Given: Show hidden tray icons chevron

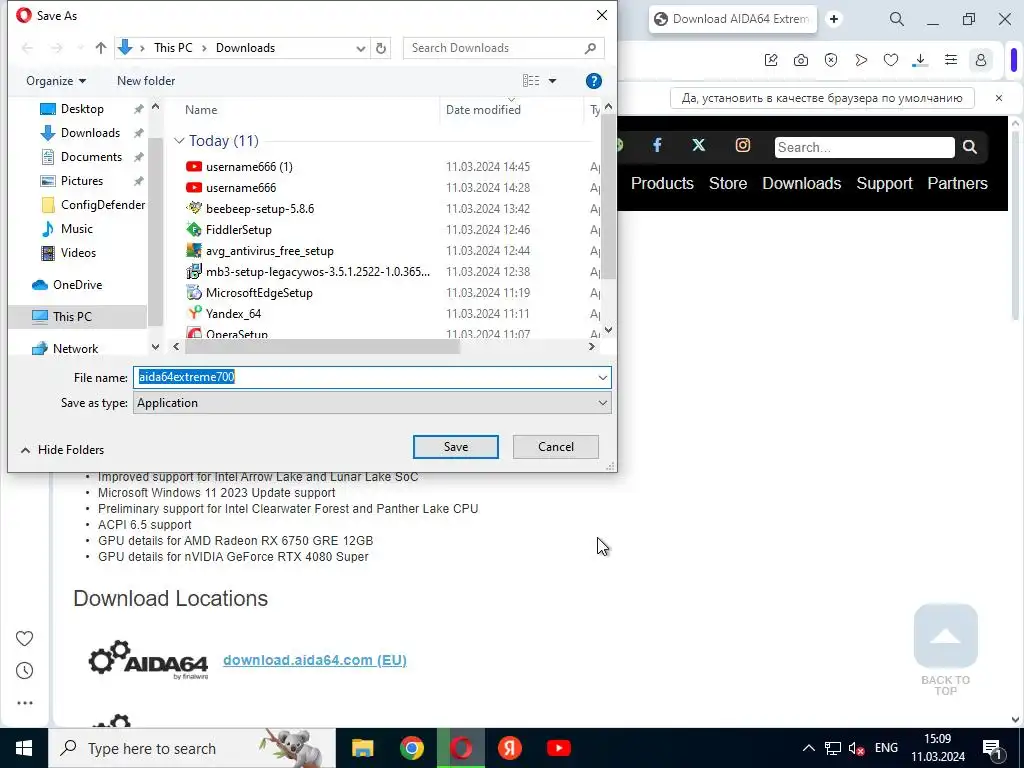Looking at the screenshot, I should point(808,748).
